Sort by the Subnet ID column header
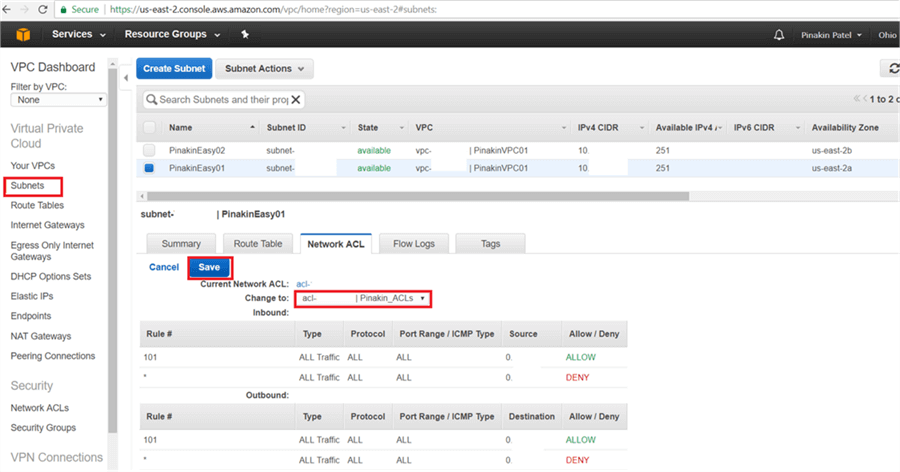The height and width of the screenshot is (472, 900). pyautogui.click(x=305, y=127)
